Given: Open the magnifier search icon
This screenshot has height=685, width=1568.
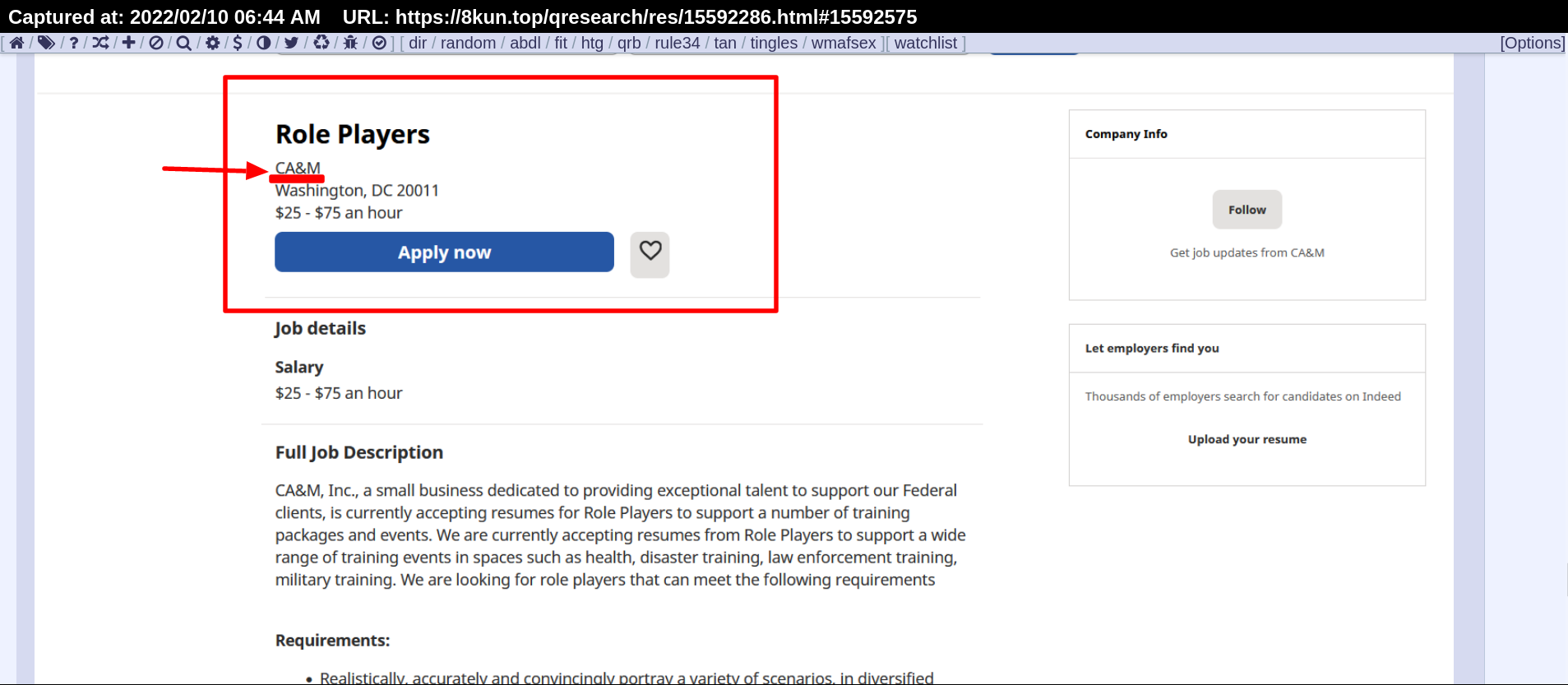Looking at the screenshot, I should tap(183, 43).
